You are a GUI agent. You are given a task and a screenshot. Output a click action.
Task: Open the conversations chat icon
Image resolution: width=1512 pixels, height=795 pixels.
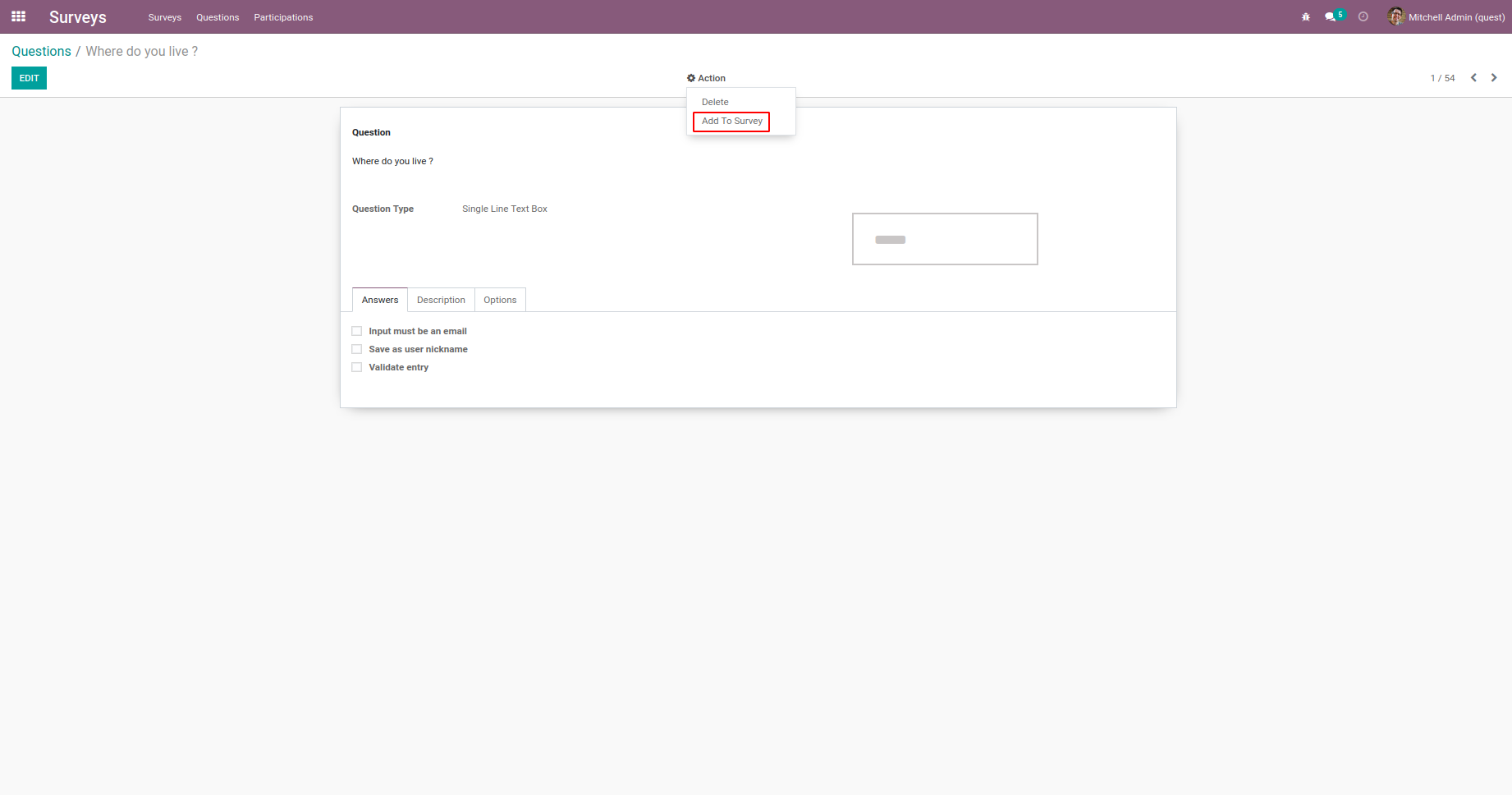coord(1330,17)
